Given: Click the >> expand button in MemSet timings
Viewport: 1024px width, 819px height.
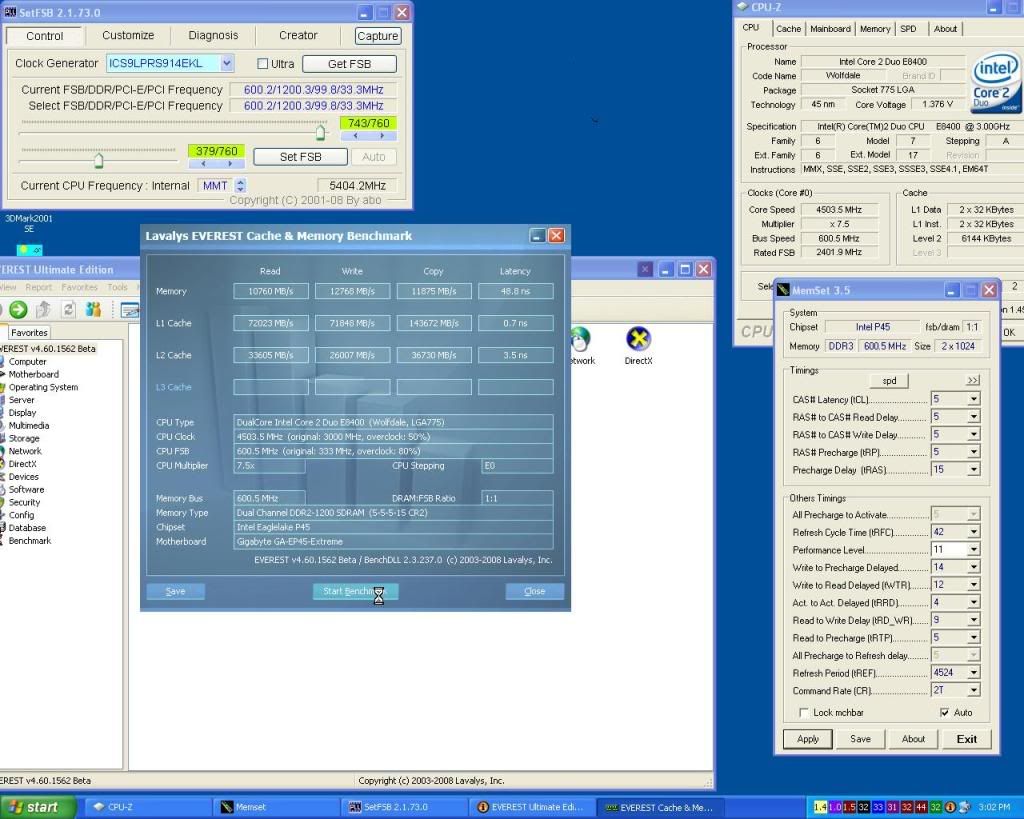Looking at the screenshot, I should pos(973,380).
